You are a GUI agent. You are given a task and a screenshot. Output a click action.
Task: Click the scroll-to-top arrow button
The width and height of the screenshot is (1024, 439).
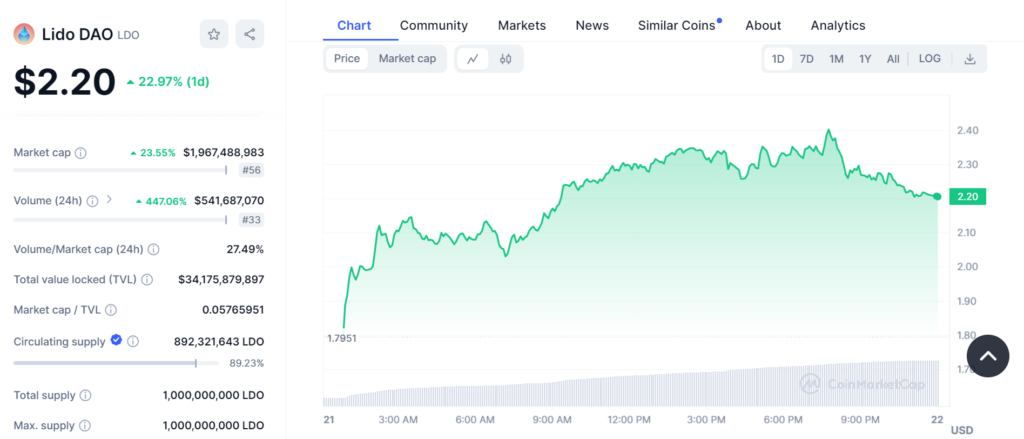click(988, 355)
